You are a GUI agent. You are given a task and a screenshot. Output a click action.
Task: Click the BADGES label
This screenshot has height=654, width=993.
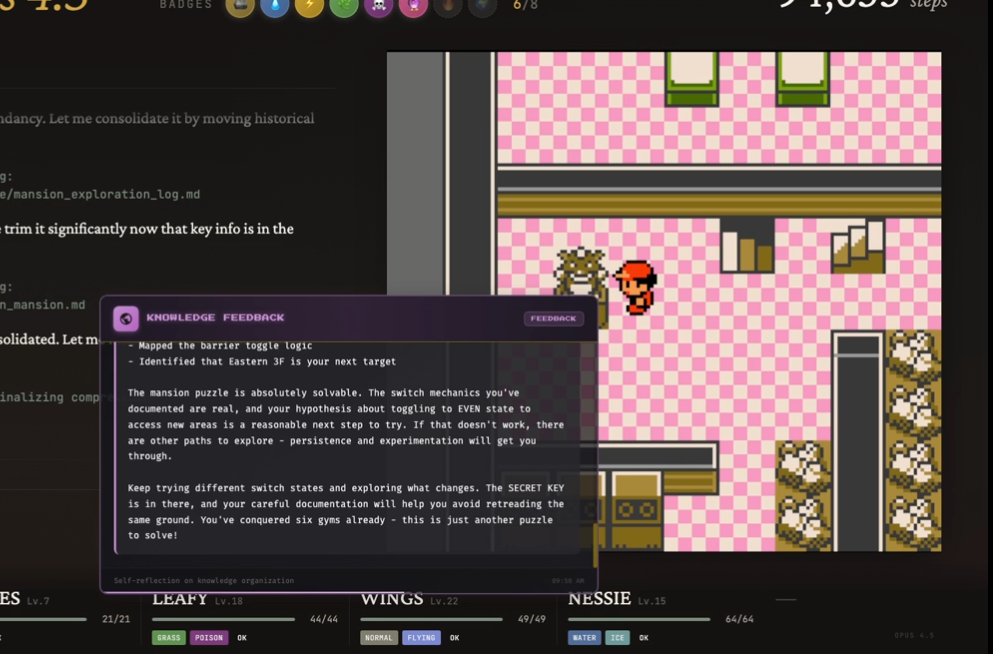tap(186, 4)
